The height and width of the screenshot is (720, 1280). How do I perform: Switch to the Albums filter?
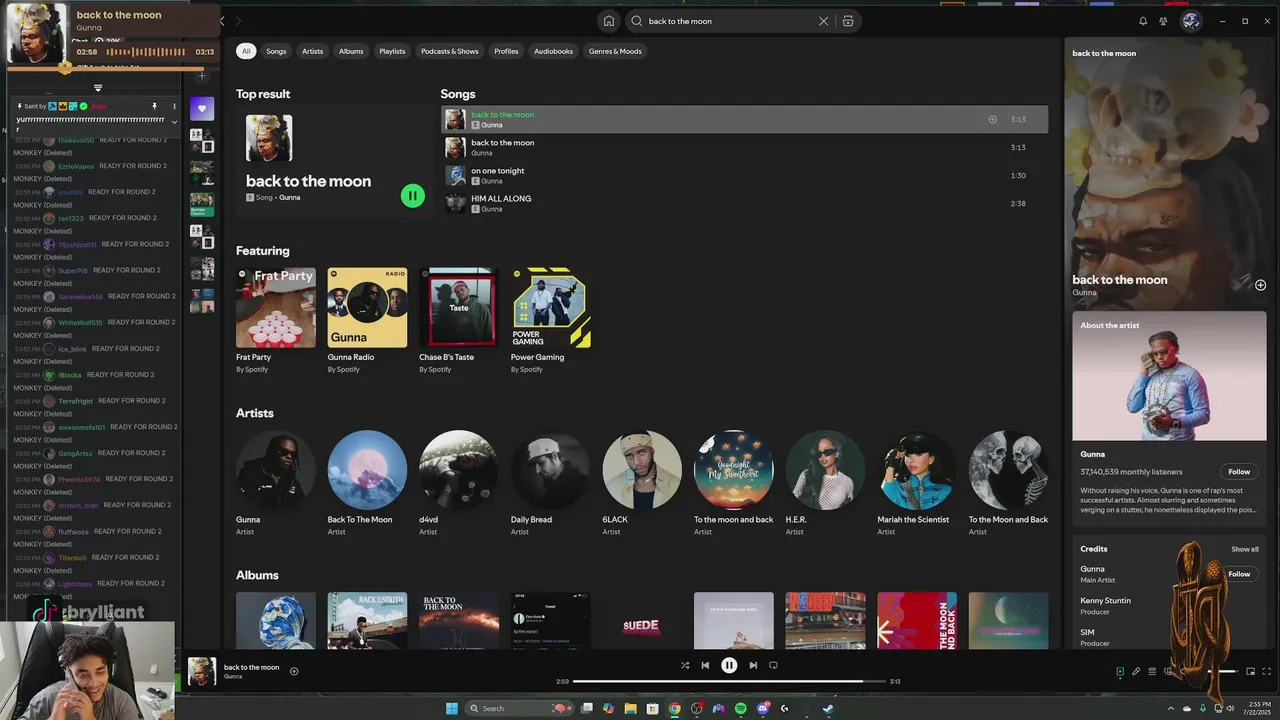[x=351, y=51]
